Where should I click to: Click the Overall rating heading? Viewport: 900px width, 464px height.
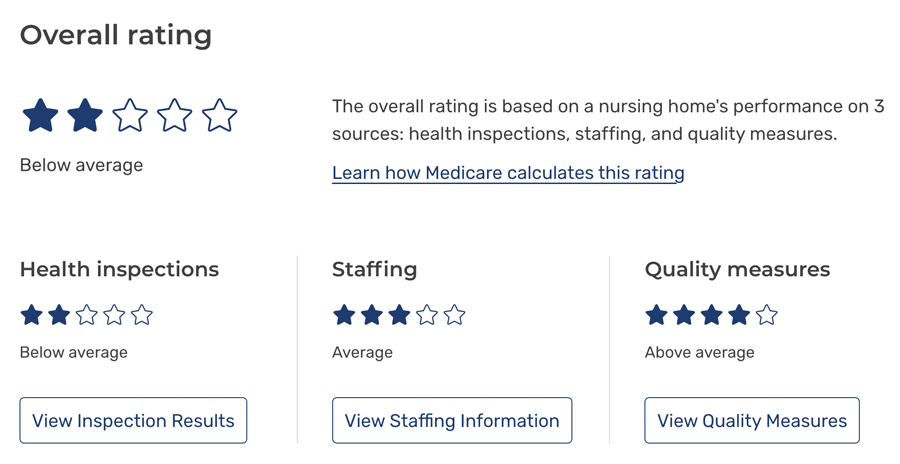pos(116,35)
